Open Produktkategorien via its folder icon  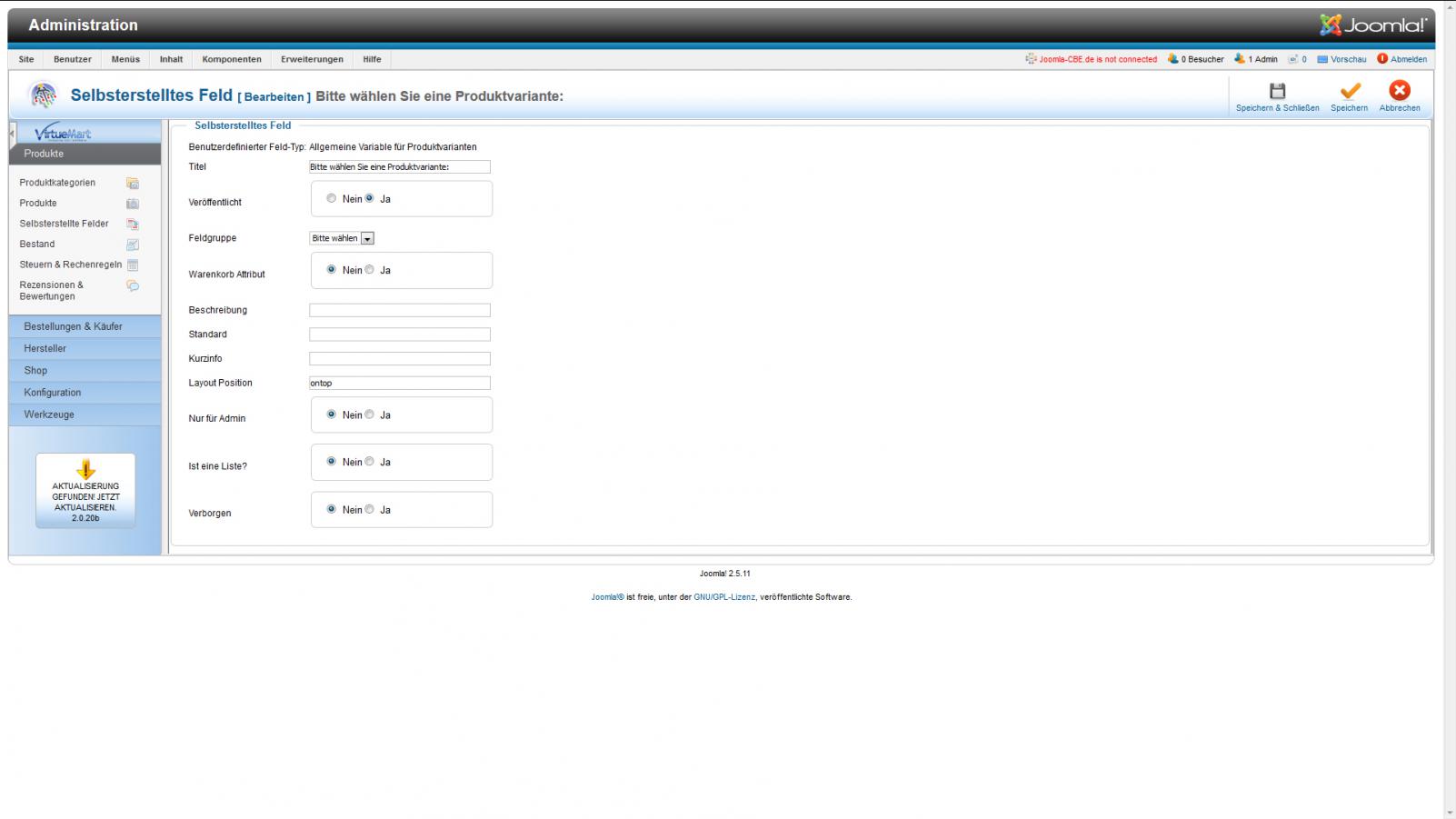(133, 184)
